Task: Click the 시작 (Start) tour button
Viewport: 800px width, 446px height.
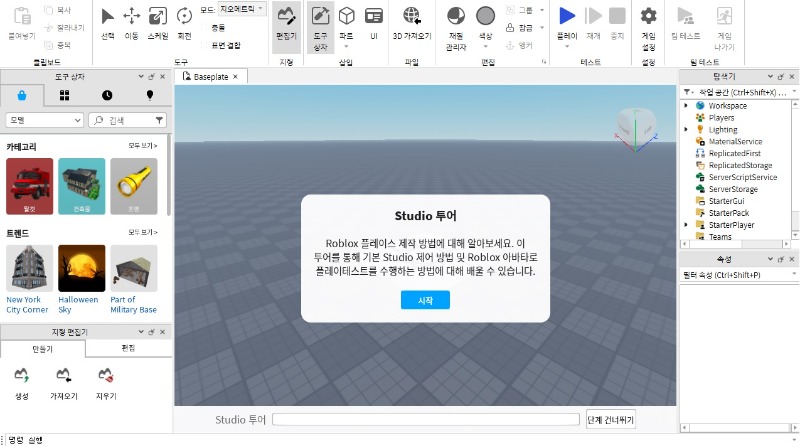Action: [426, 300]
